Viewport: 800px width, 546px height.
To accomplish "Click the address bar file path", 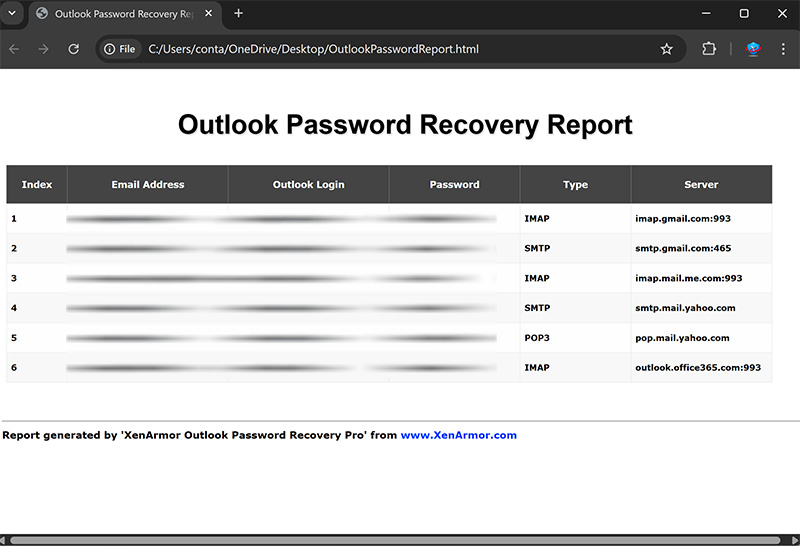I will click(x=313, y=49).
